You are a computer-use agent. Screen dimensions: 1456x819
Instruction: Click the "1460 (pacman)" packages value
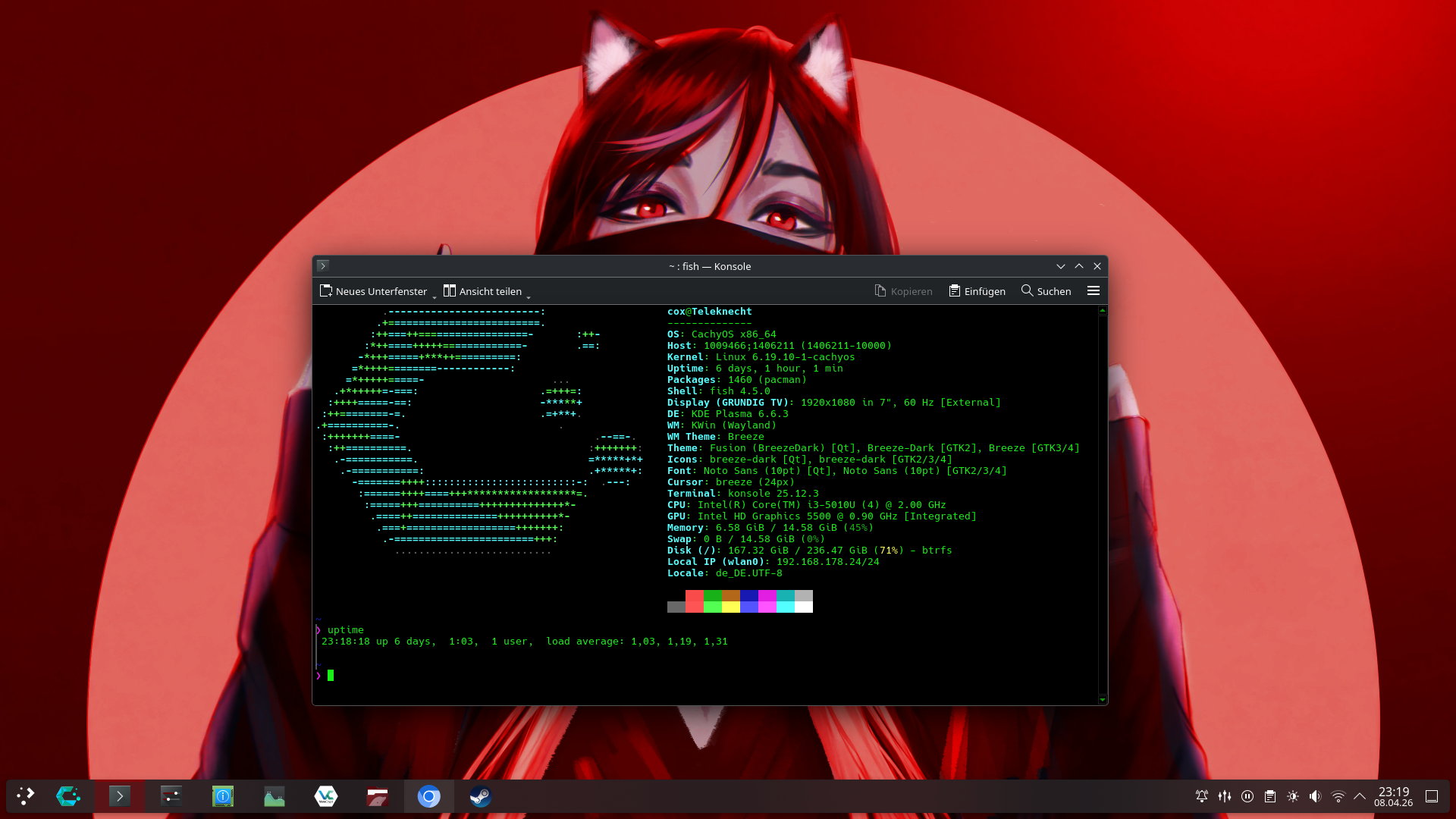[x=767, y=380]
